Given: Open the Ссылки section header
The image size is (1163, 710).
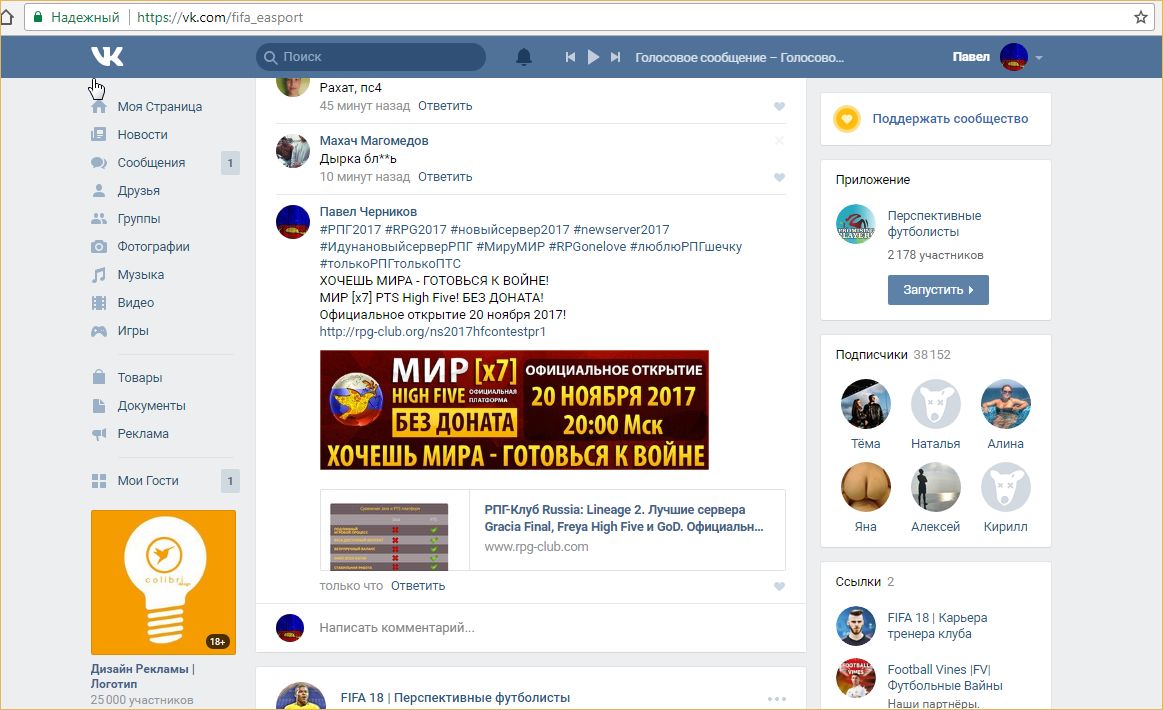Looking at the screenshot, I should pos(865,582).
